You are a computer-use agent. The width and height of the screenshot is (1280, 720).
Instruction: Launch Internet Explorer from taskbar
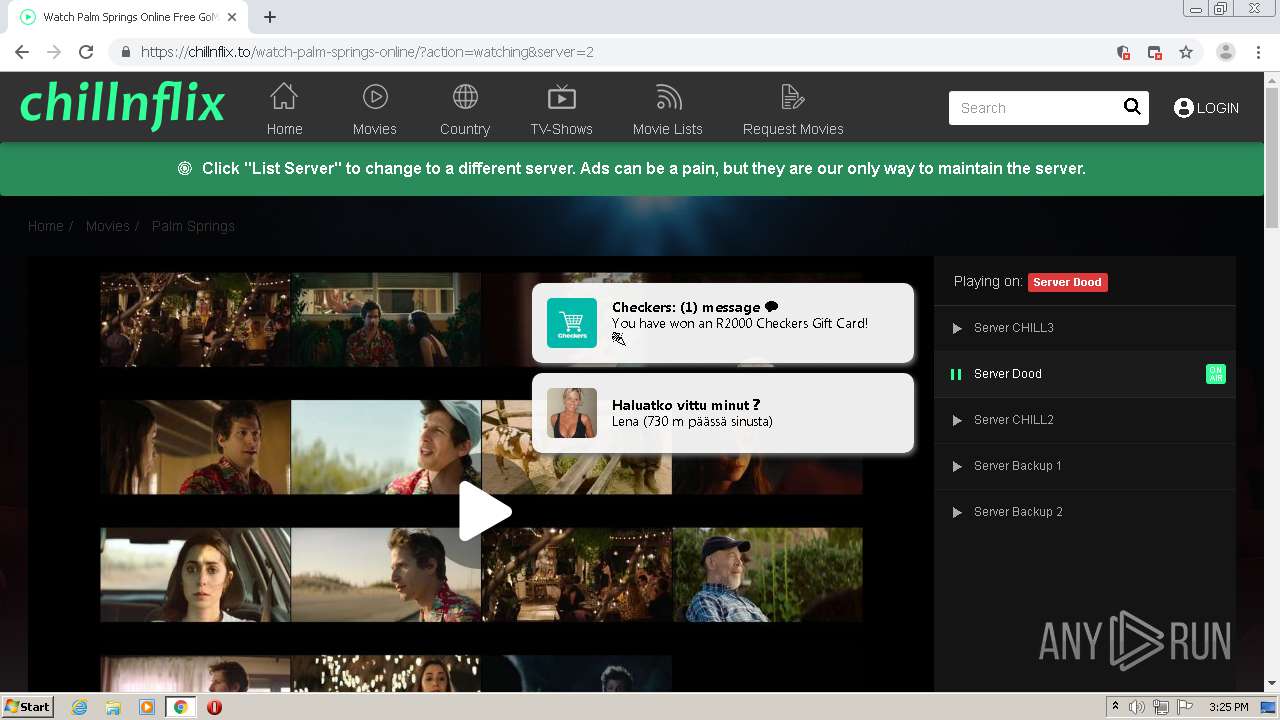click(x=79, y=707)
